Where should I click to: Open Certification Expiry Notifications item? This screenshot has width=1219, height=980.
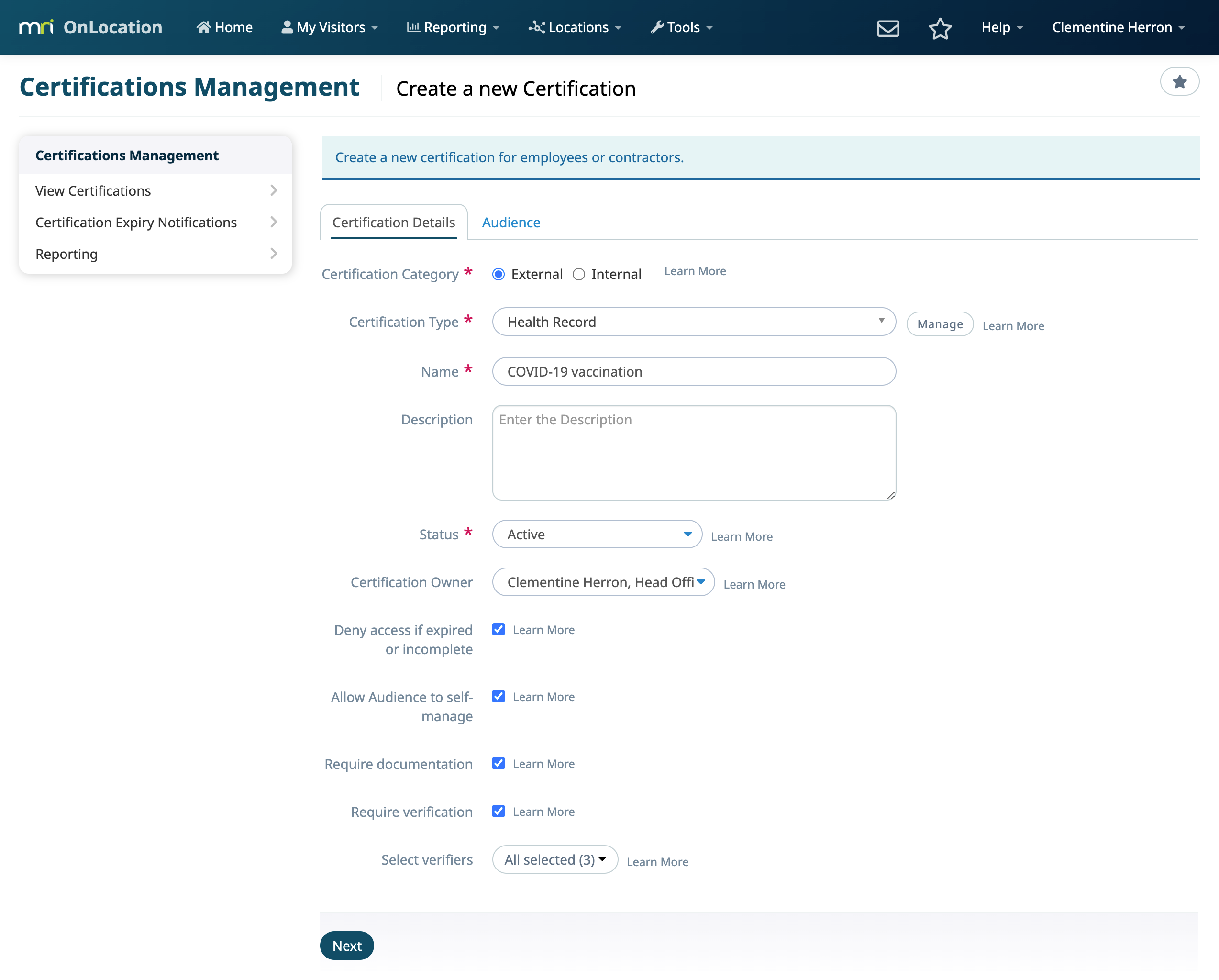click(155, 222)
